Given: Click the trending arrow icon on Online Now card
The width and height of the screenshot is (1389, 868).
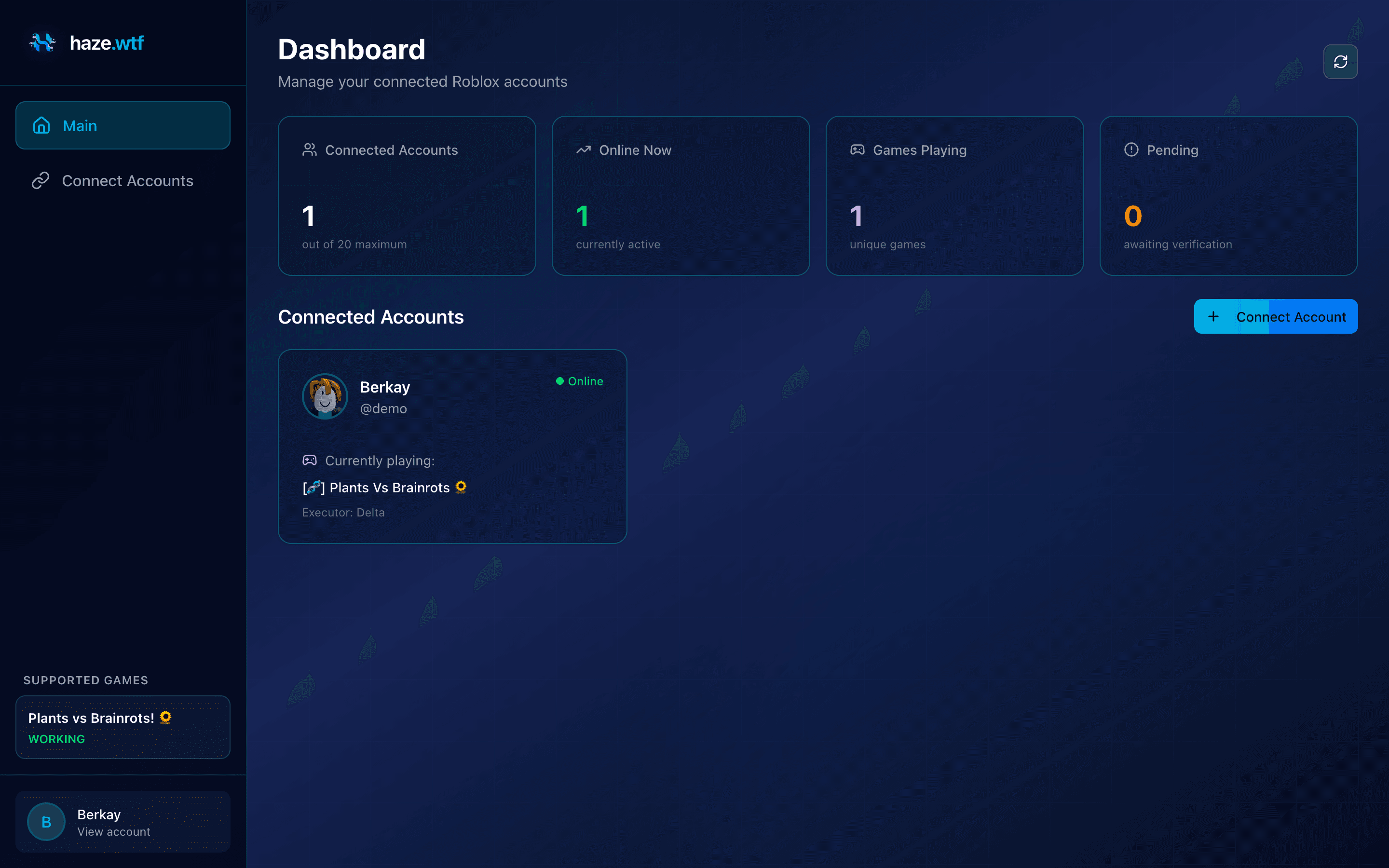Looking at the screenshot, I should (x=583, y=150).
